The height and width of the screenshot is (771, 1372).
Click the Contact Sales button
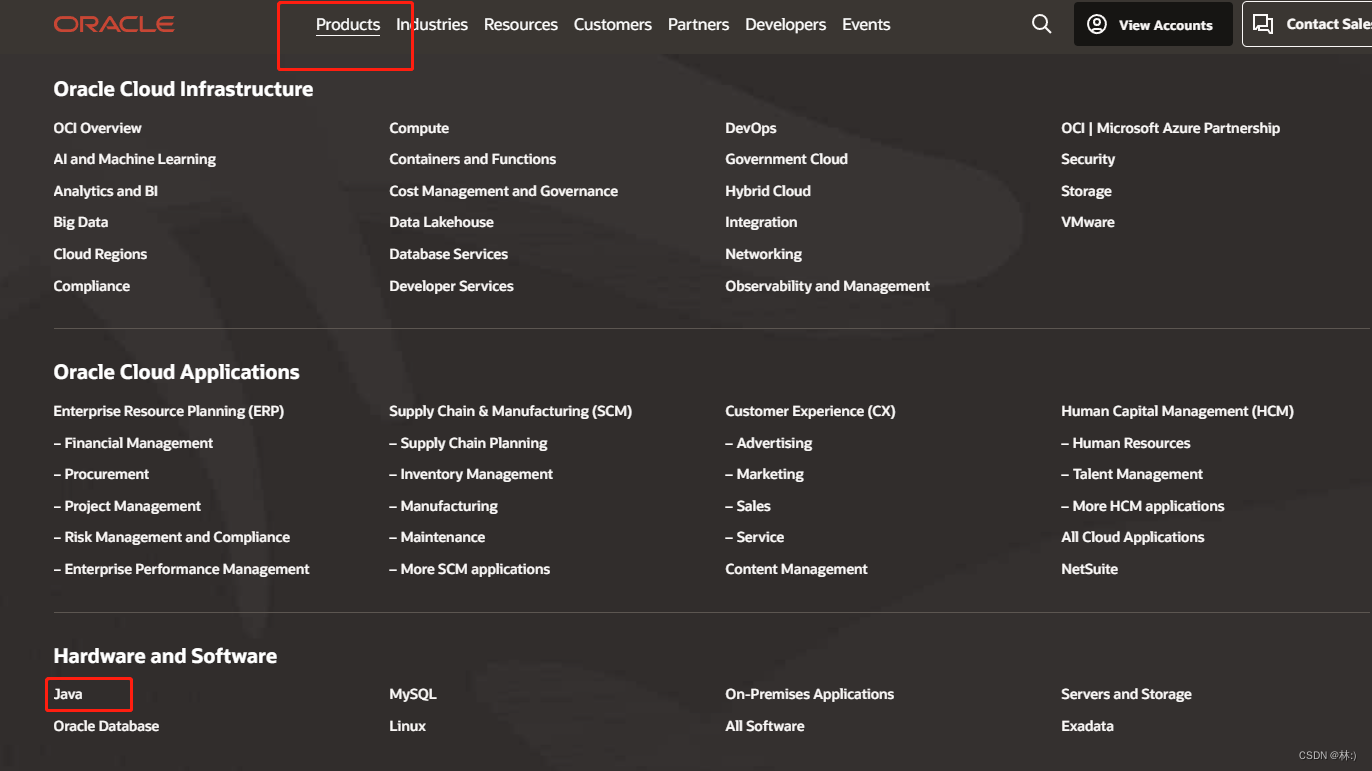1308,24
